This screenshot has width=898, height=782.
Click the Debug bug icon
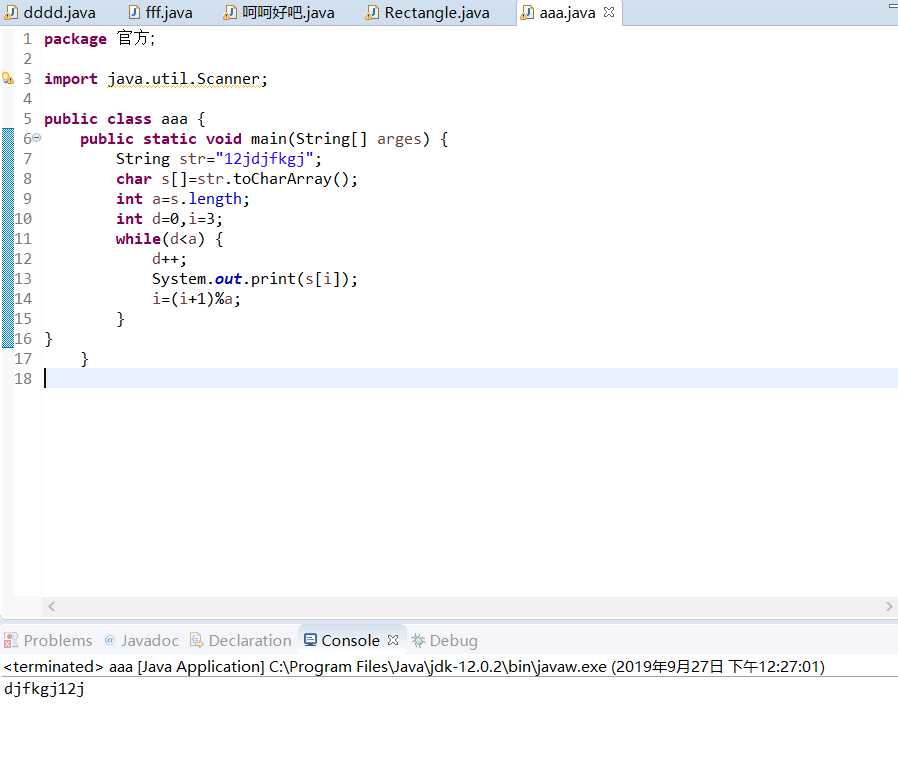pyautogui.click(x=418, y=640)
